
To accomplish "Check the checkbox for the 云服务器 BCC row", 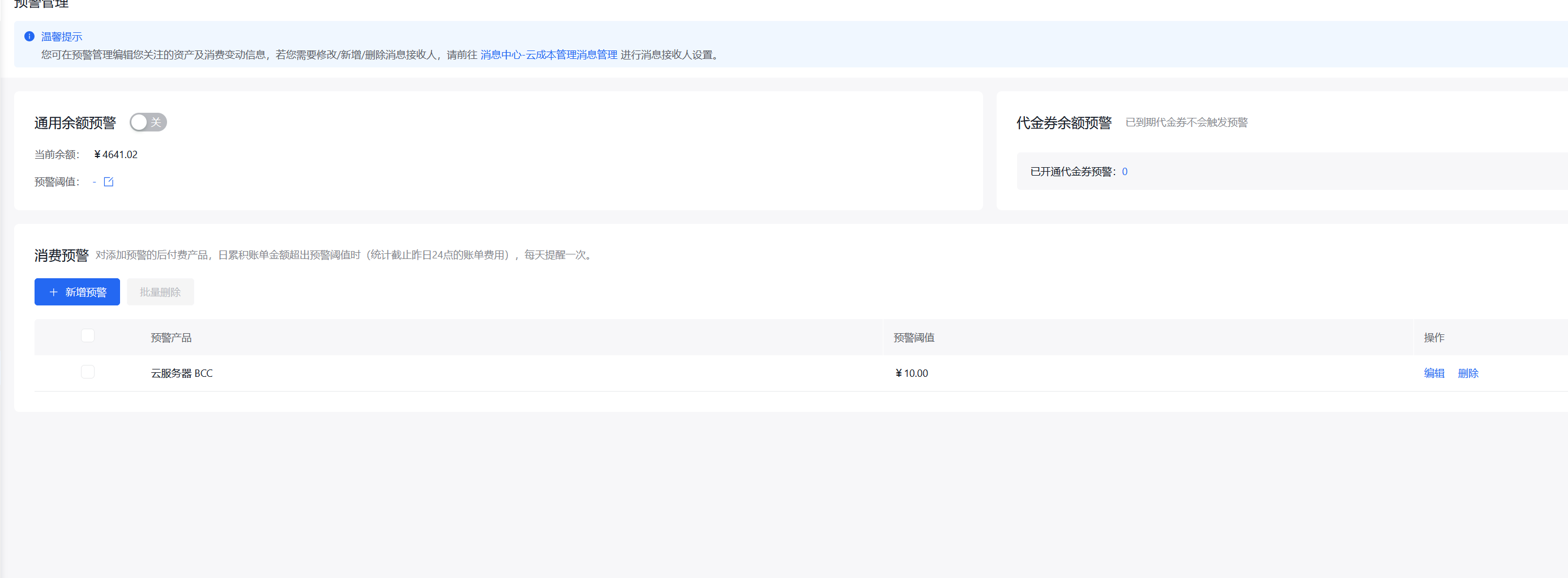I will (88, 372).
